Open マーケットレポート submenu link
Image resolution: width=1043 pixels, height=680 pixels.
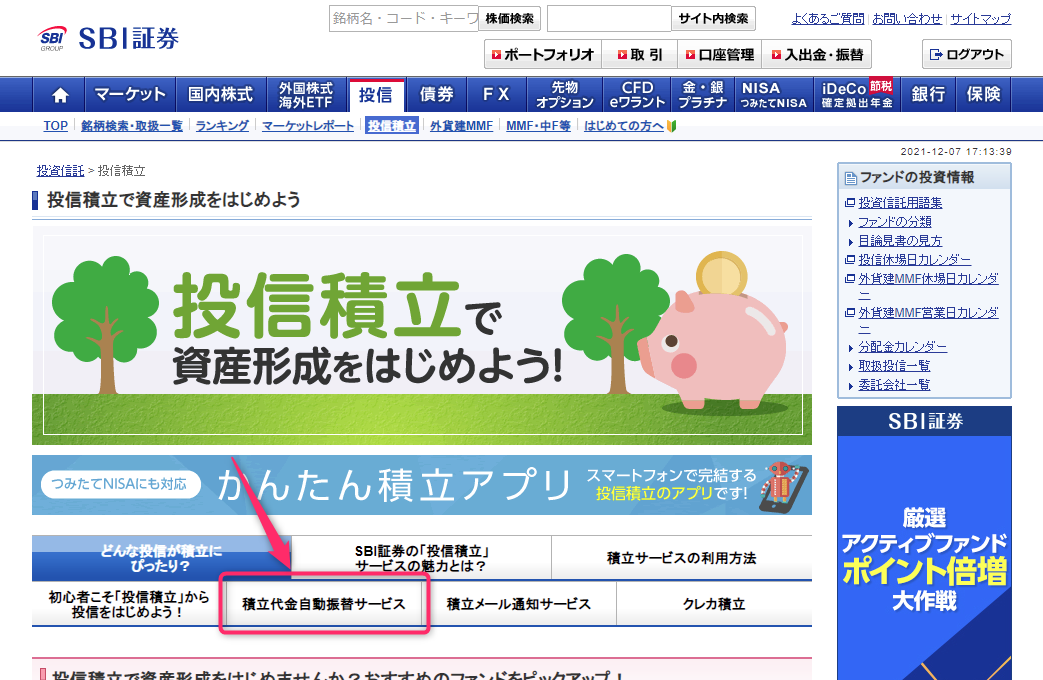(x=308, y=126)
